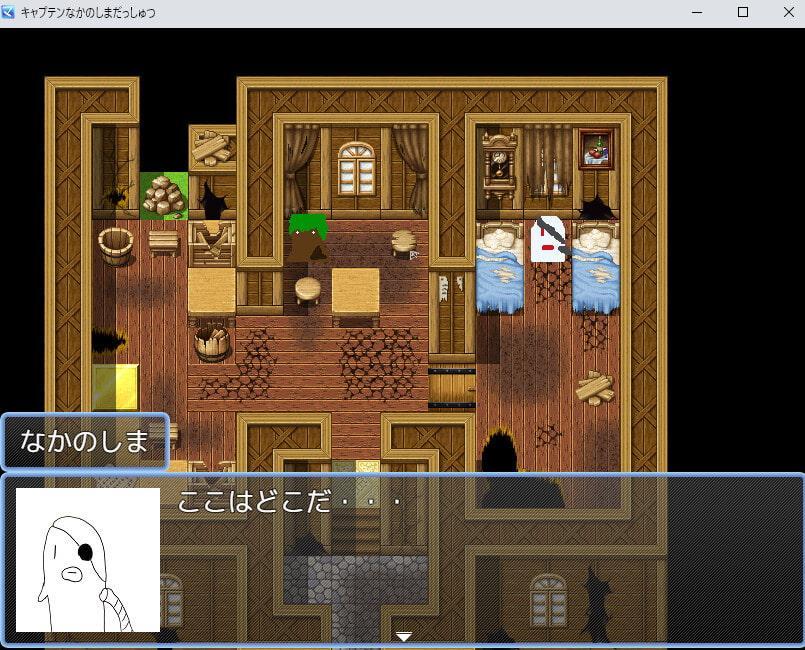Click the ここはどこだ dialogue text
The width and height of the screenshot is (805, 650).
point(288,502)
